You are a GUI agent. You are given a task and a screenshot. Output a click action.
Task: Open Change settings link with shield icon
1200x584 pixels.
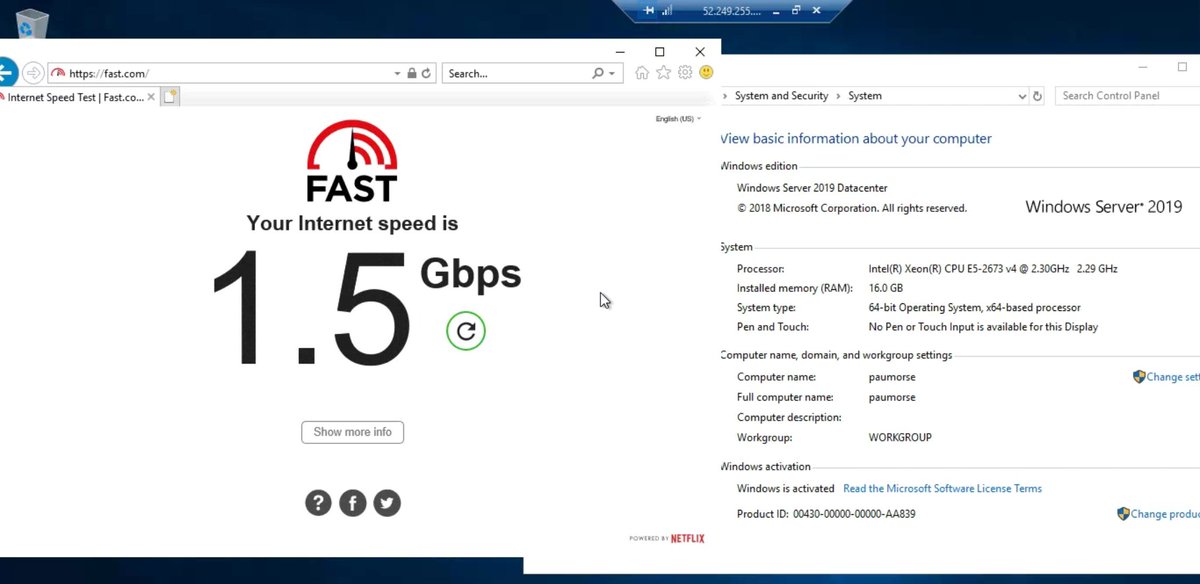click(1166, 377)
